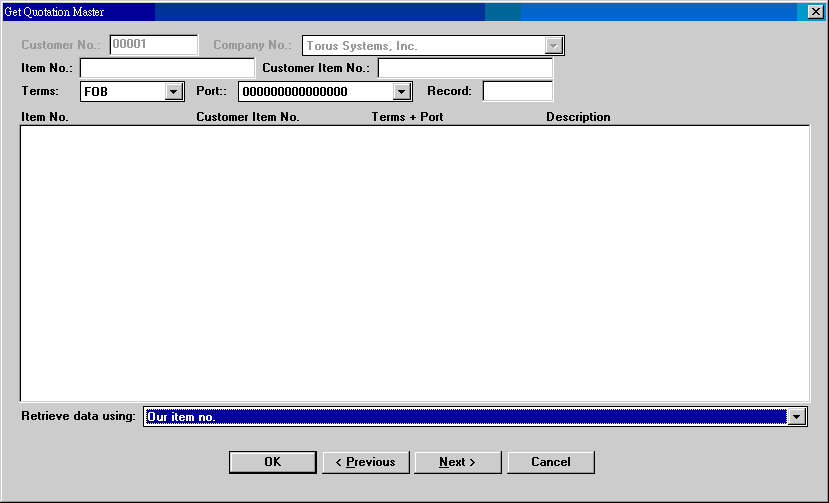Click the Company No. dropdown arrow
This screenshot has height=503, width=829.
[553, 46]
